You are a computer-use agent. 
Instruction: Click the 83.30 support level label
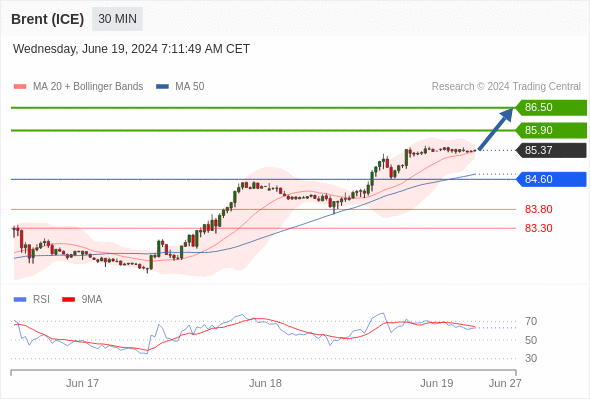pos(538,228)
